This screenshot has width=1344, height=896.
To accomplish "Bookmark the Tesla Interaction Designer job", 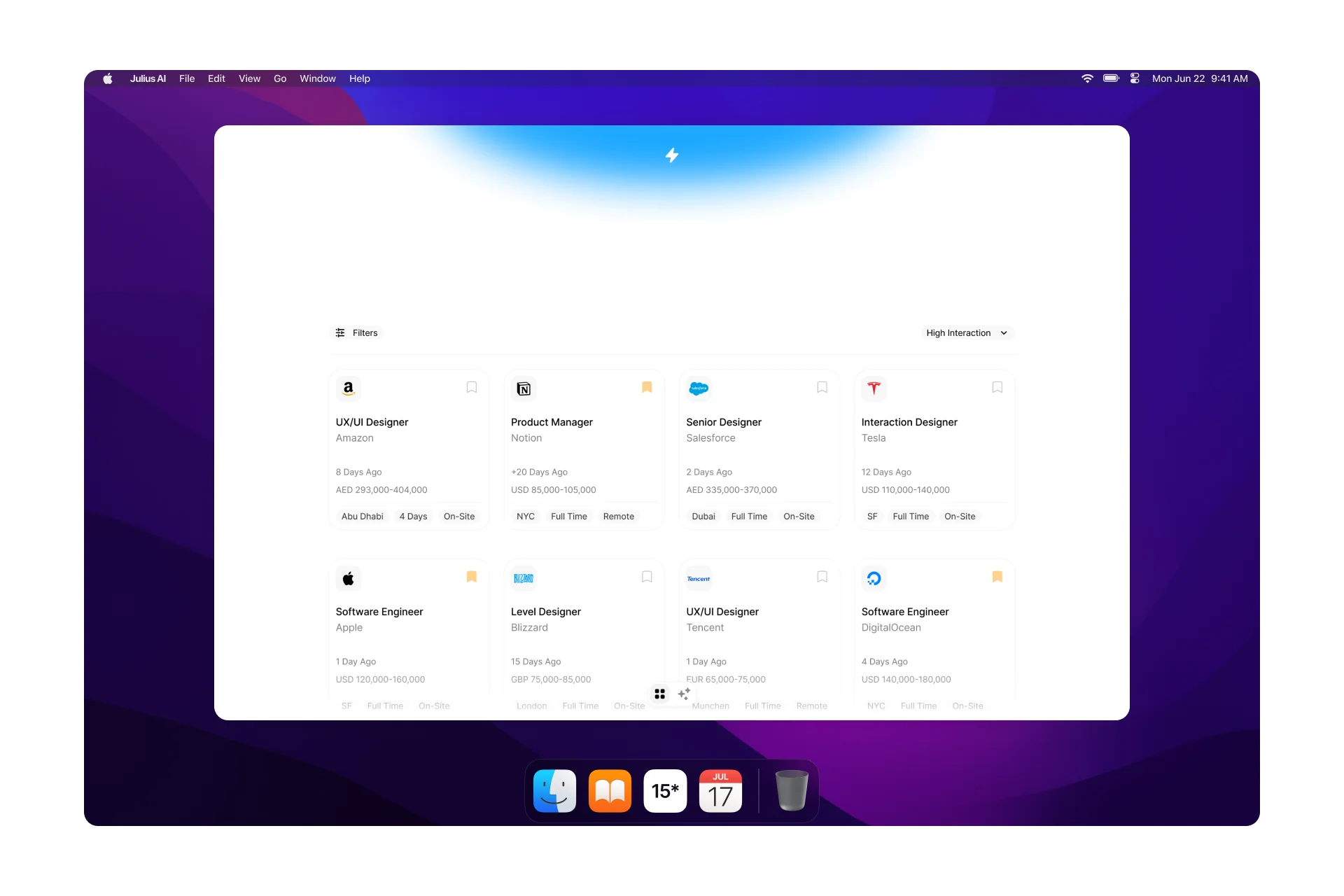I will click(997, 387).
